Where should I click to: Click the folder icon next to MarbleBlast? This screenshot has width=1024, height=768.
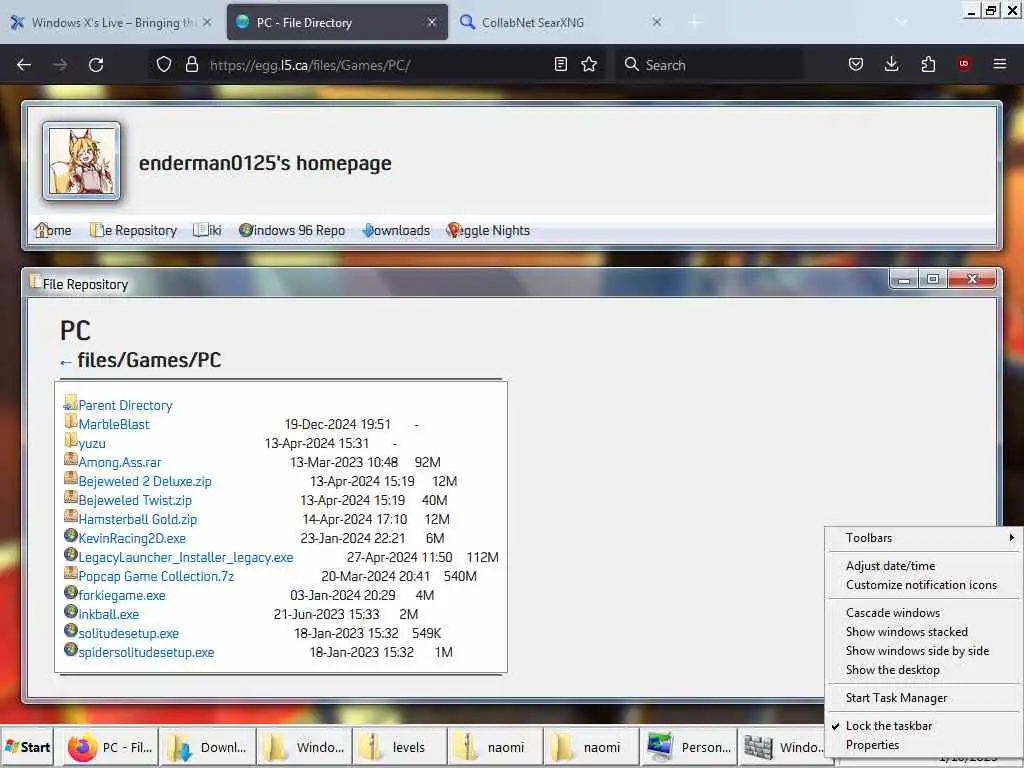(71, 422)
